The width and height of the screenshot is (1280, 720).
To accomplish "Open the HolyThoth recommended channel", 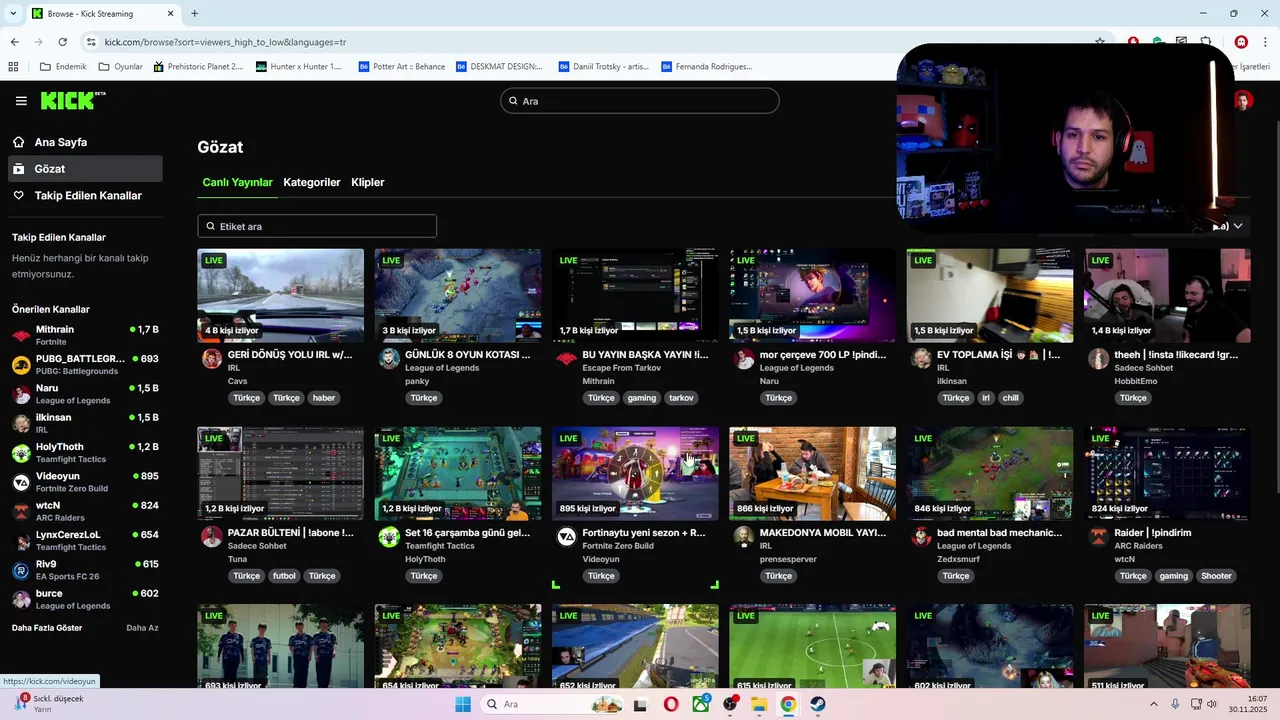I will [x=84, y=452].
